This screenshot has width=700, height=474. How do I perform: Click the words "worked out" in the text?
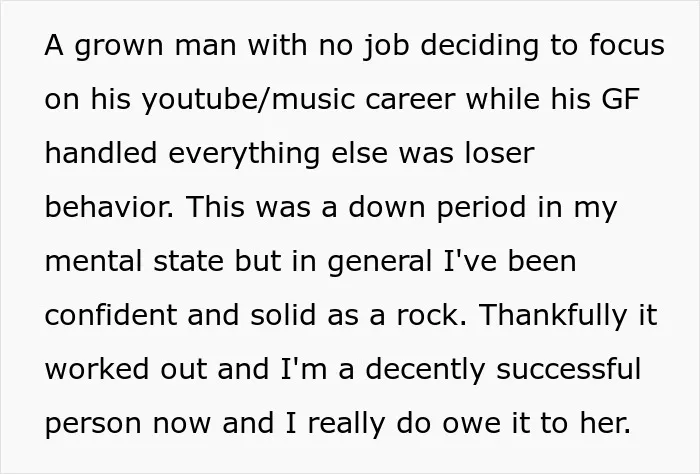(126, 369)
